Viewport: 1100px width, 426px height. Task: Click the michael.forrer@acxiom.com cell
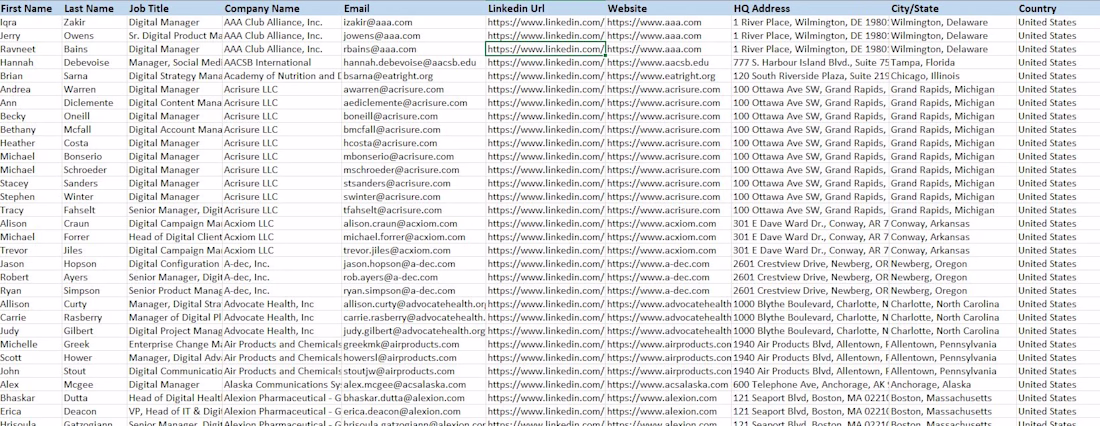pos(414,237)
